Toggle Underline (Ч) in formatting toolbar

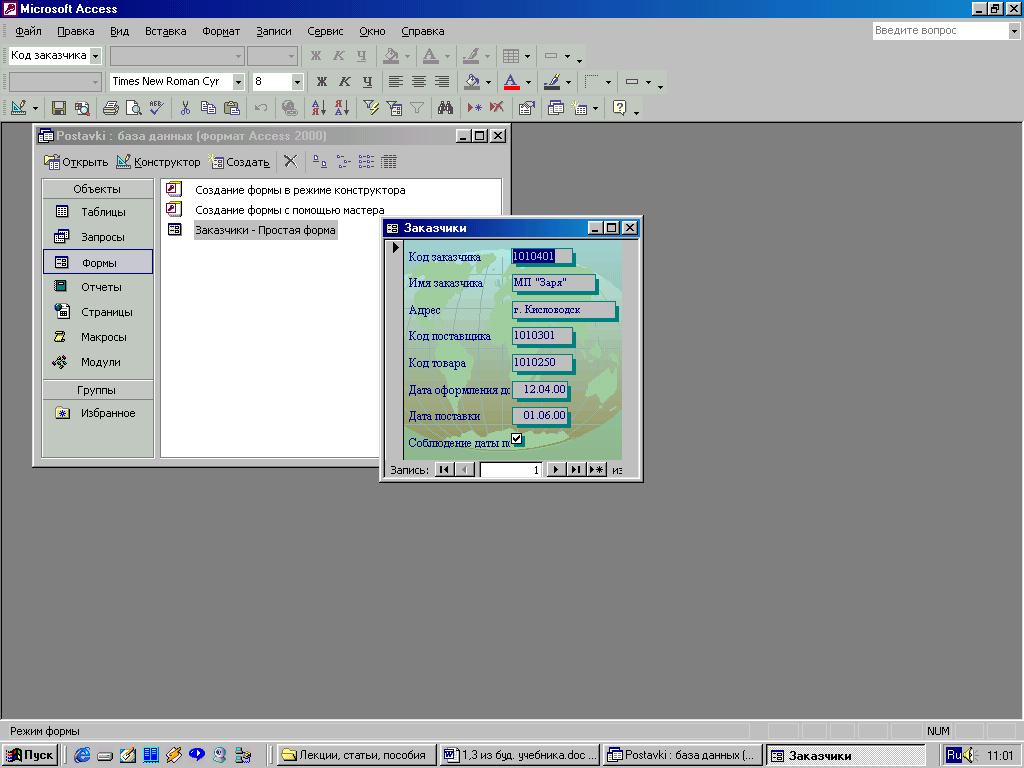point(368,82)
